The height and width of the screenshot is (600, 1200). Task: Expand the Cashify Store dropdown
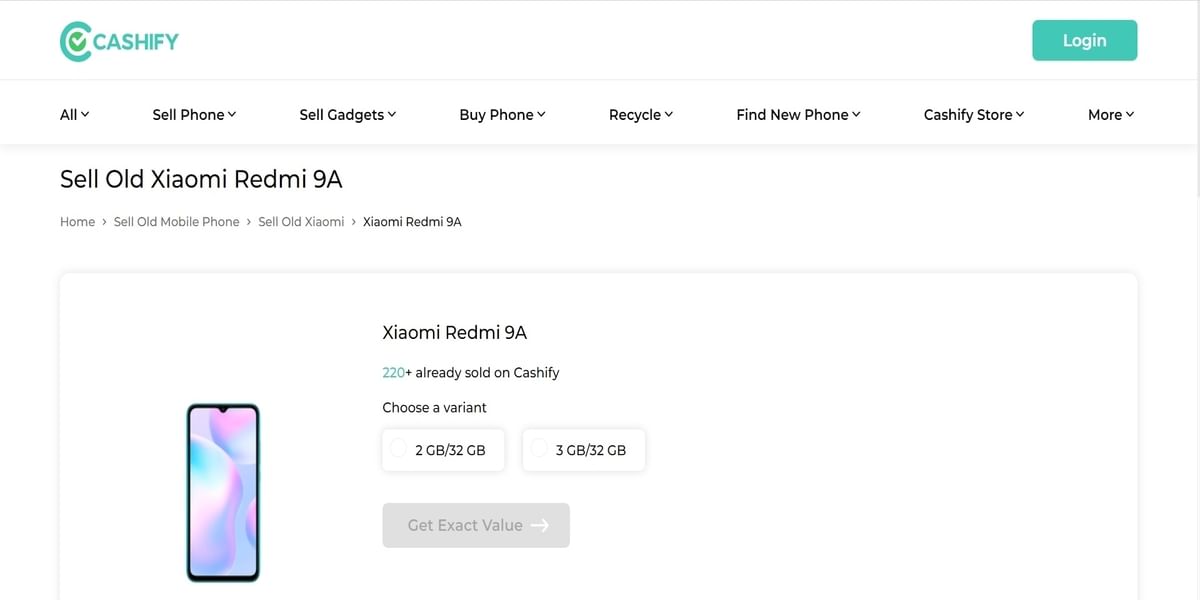click(x=974, y=114)
